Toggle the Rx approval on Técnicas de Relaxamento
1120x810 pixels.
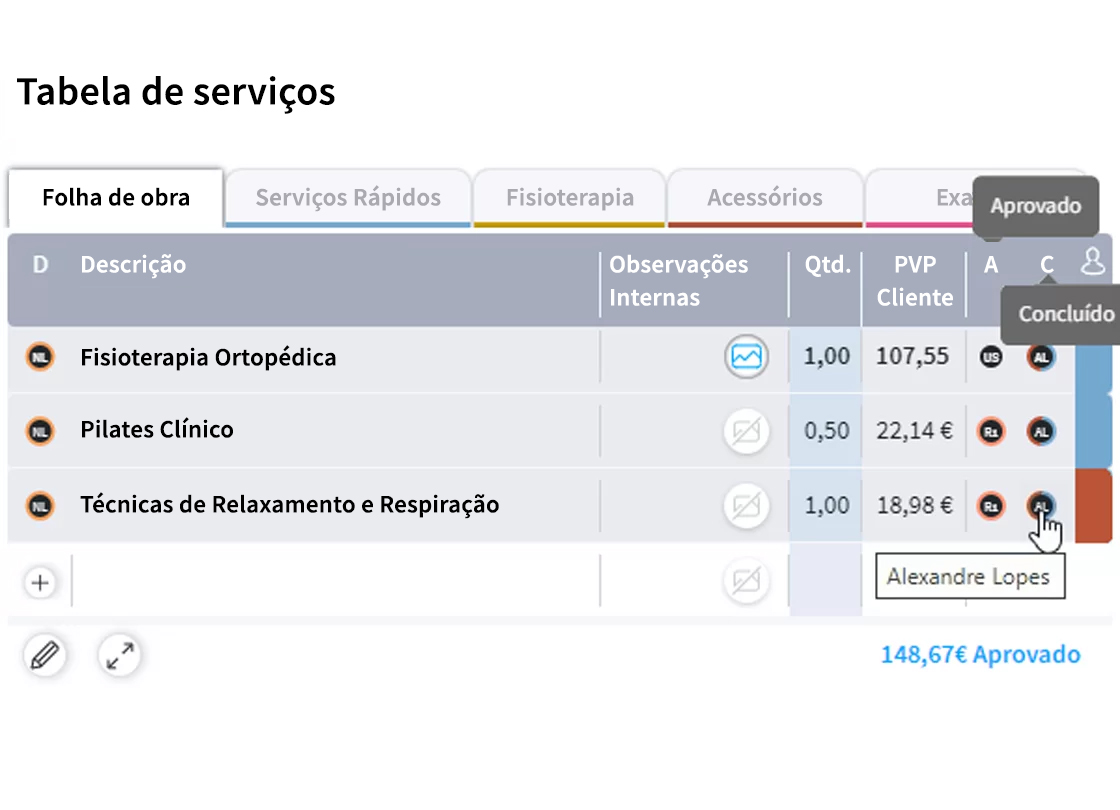click(x=990, y=506)
